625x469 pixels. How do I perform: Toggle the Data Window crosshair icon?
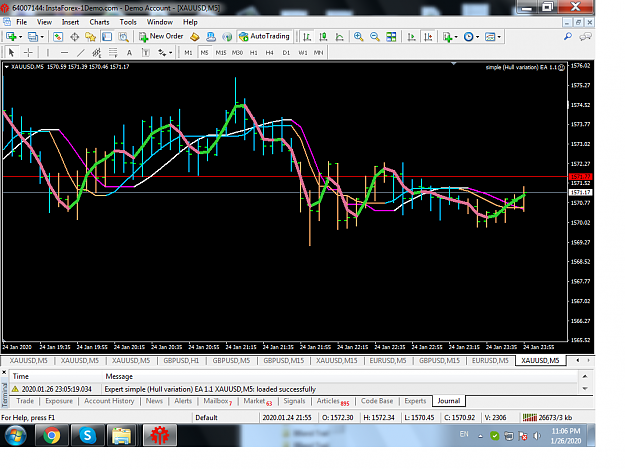coord(74,37)
